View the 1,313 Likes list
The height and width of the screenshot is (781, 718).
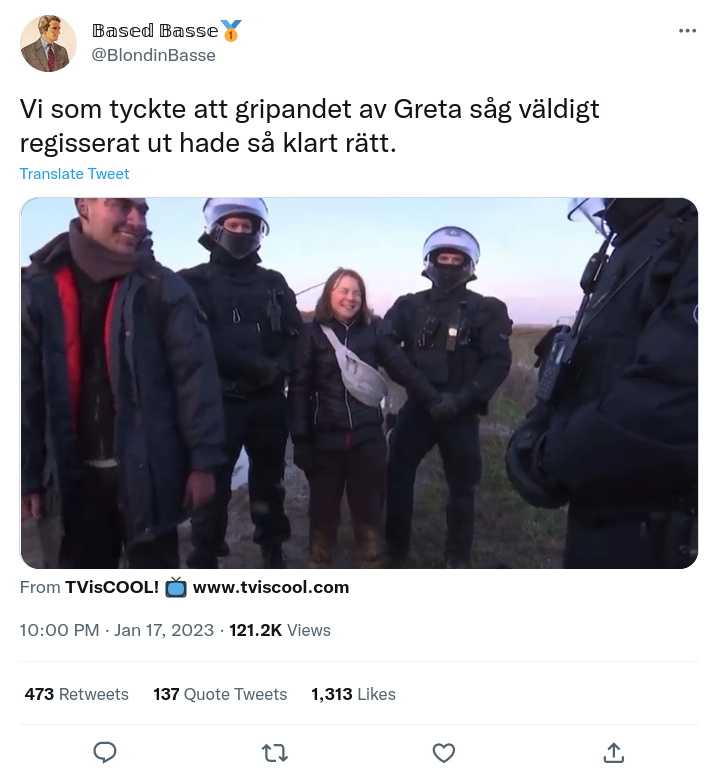(x=354, y=694)
